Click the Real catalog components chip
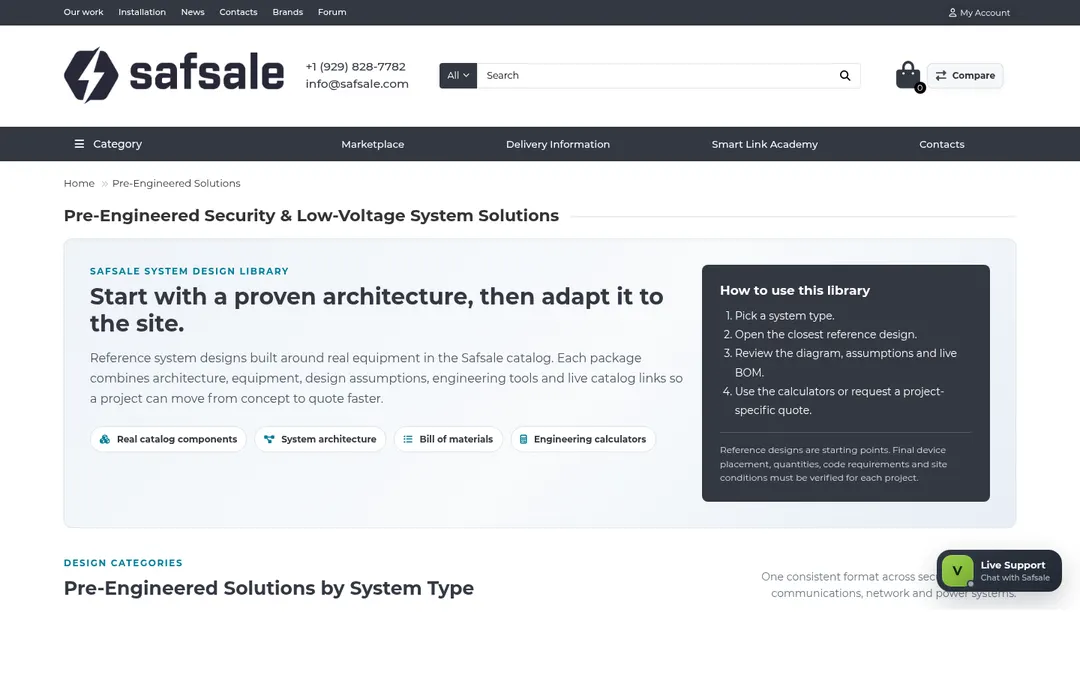The width and height of the screenshot is (1080, 675). [x=168, y=439]
